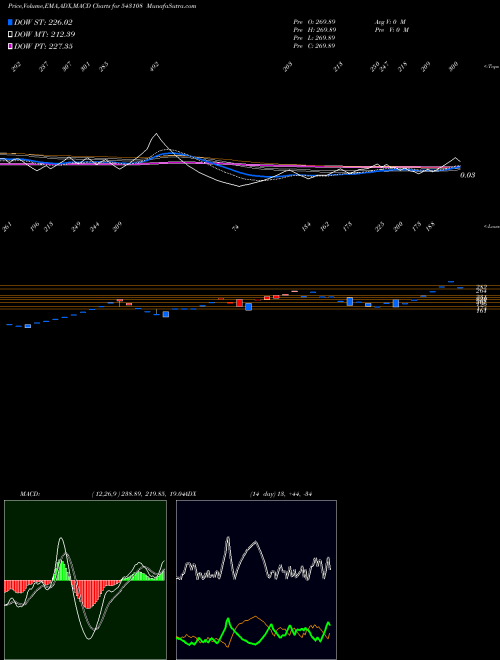Click the 161 price level label at right

point(481,310)
